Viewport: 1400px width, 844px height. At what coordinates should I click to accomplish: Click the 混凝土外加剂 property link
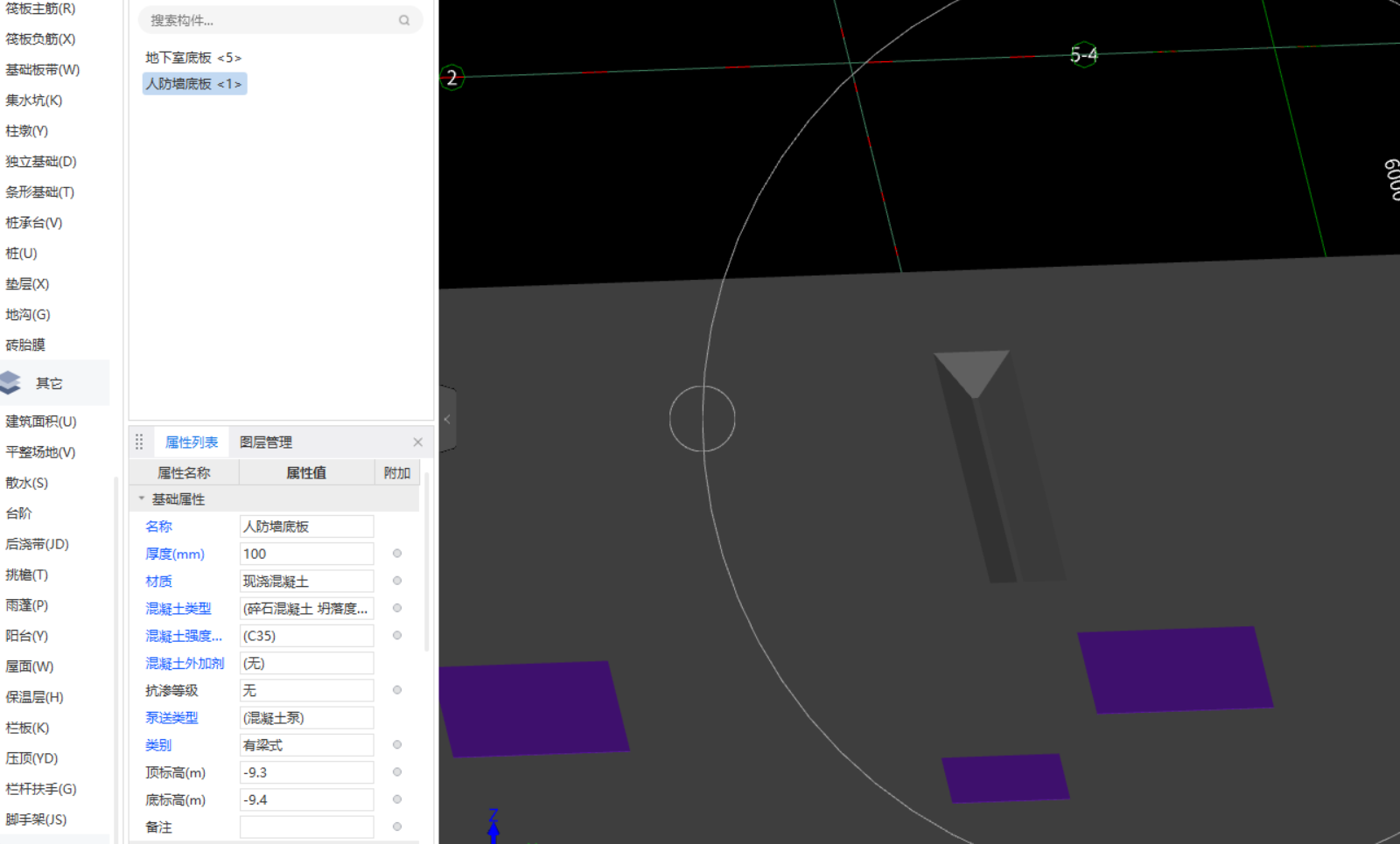pyautogui.click(x=185, y=663)
